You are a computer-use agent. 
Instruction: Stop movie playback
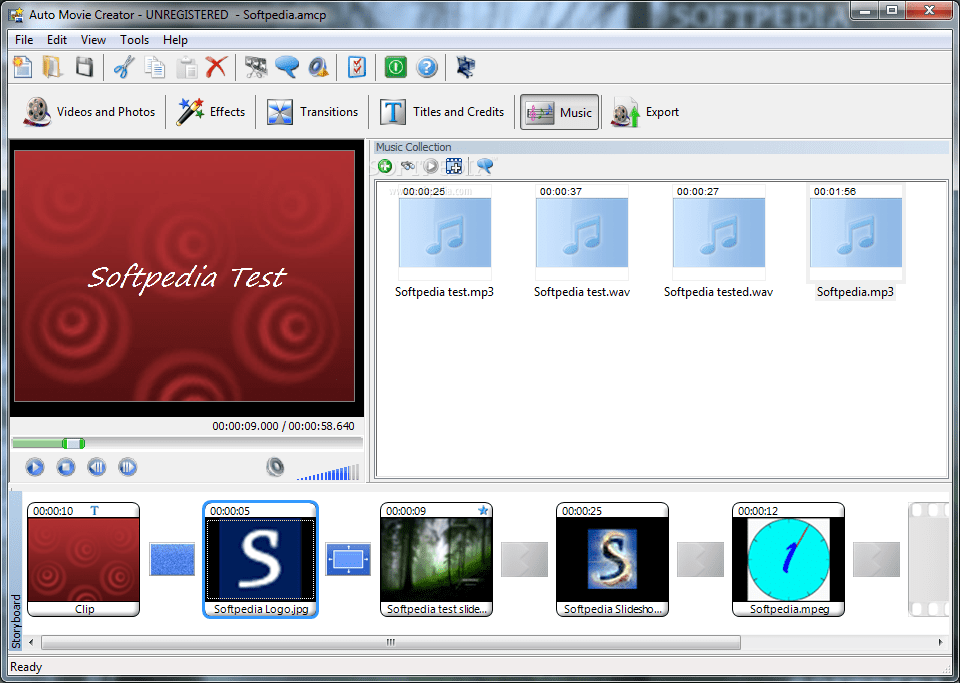[x=65, y=466]
